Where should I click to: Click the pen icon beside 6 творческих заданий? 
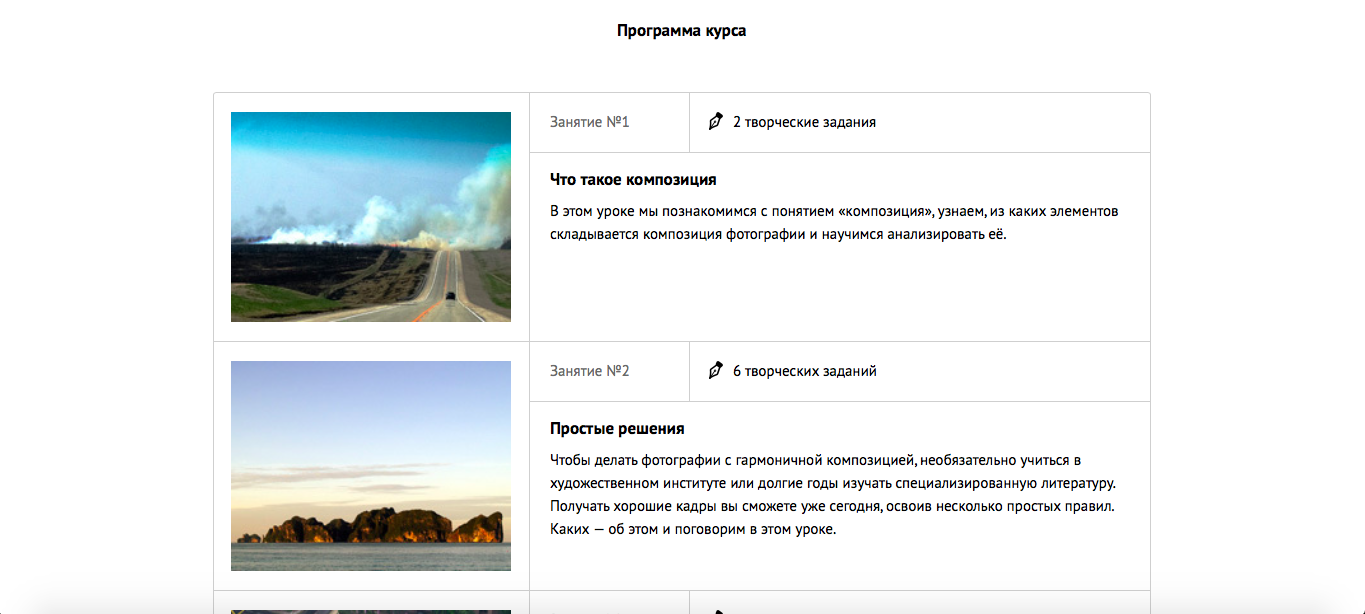tap(715, 371)
